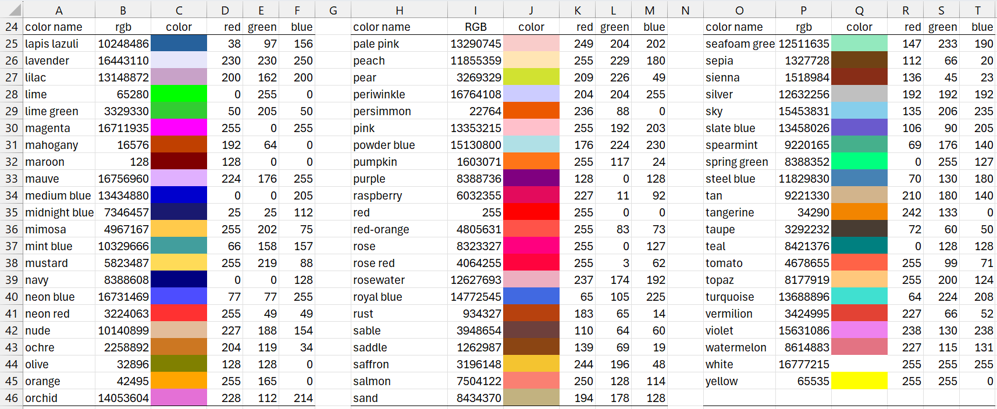997x409 pixels.
Task: Click the 'raspberry' name cell
Action: coord(399,195)
